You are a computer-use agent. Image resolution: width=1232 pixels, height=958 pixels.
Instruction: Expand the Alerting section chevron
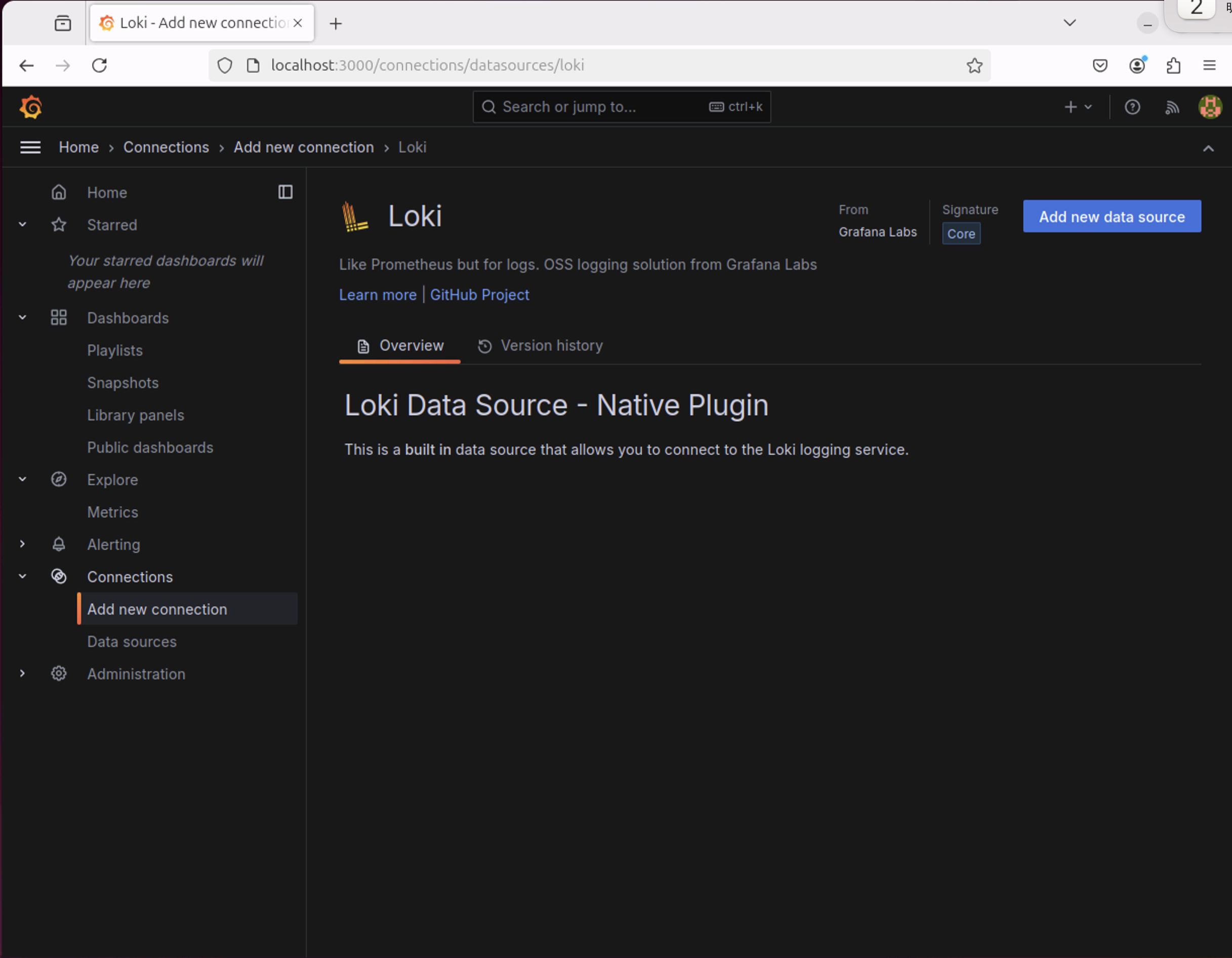(x=23, y=544)
